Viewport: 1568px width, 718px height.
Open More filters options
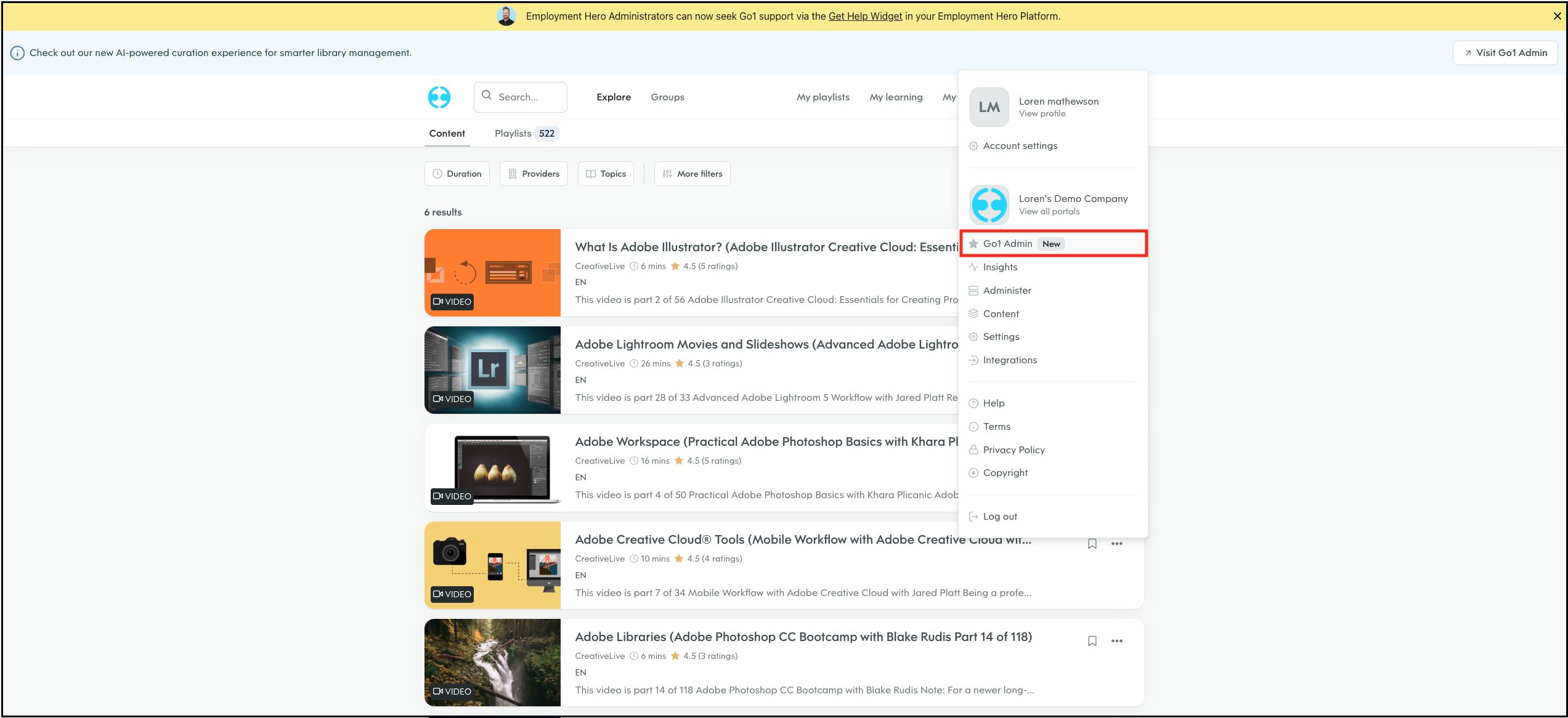click(x=692, y=174)
